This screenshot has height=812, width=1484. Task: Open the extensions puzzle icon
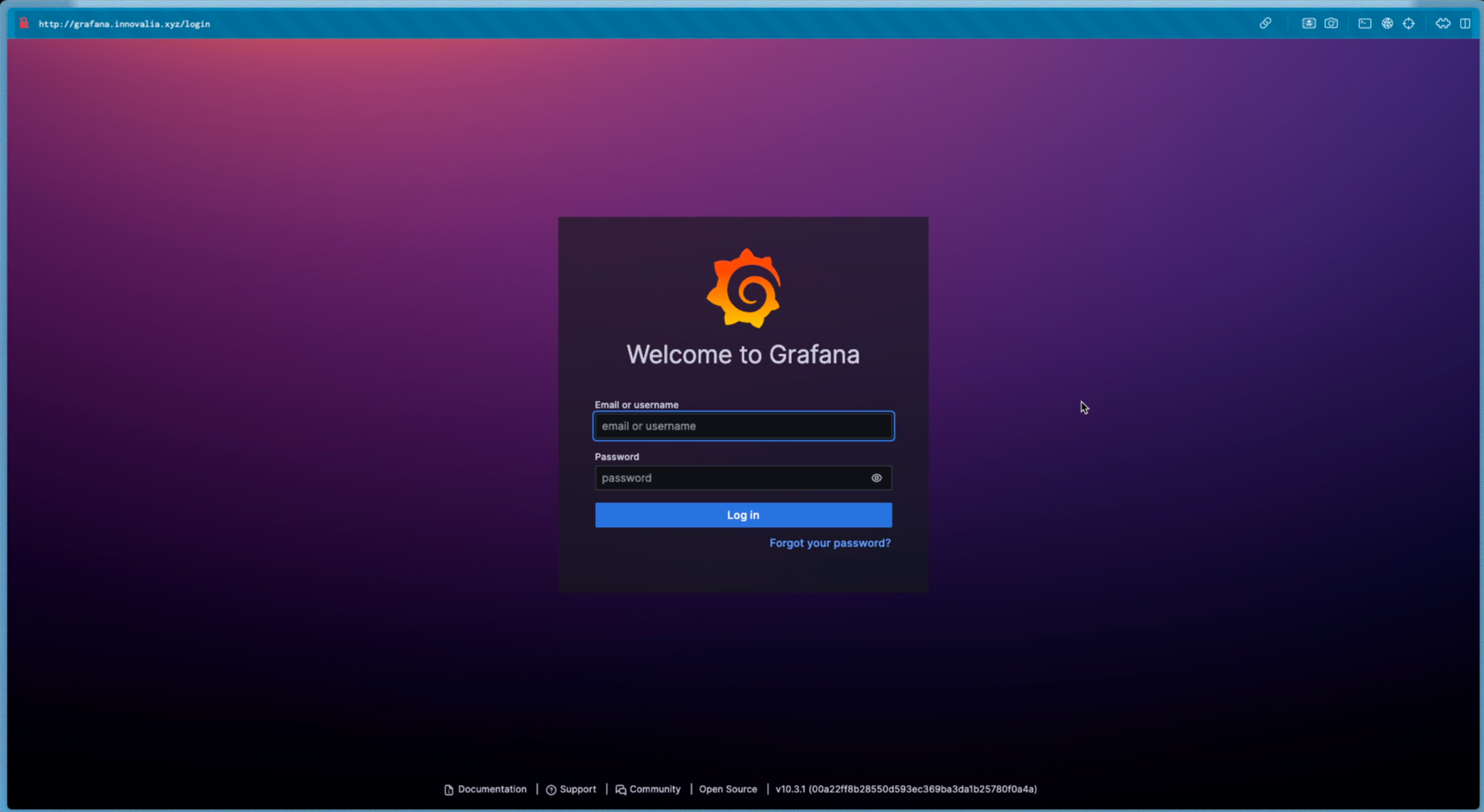tap(1443, 23)
